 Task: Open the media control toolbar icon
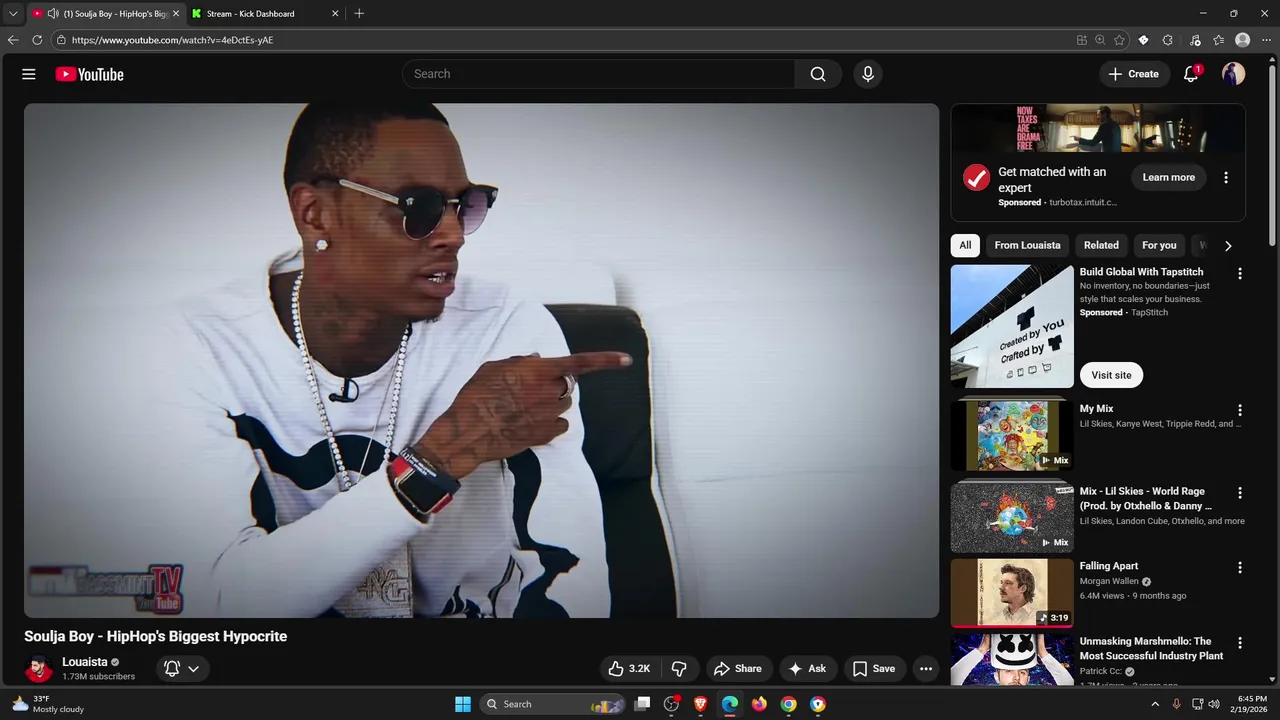[x=1195, y=40]
